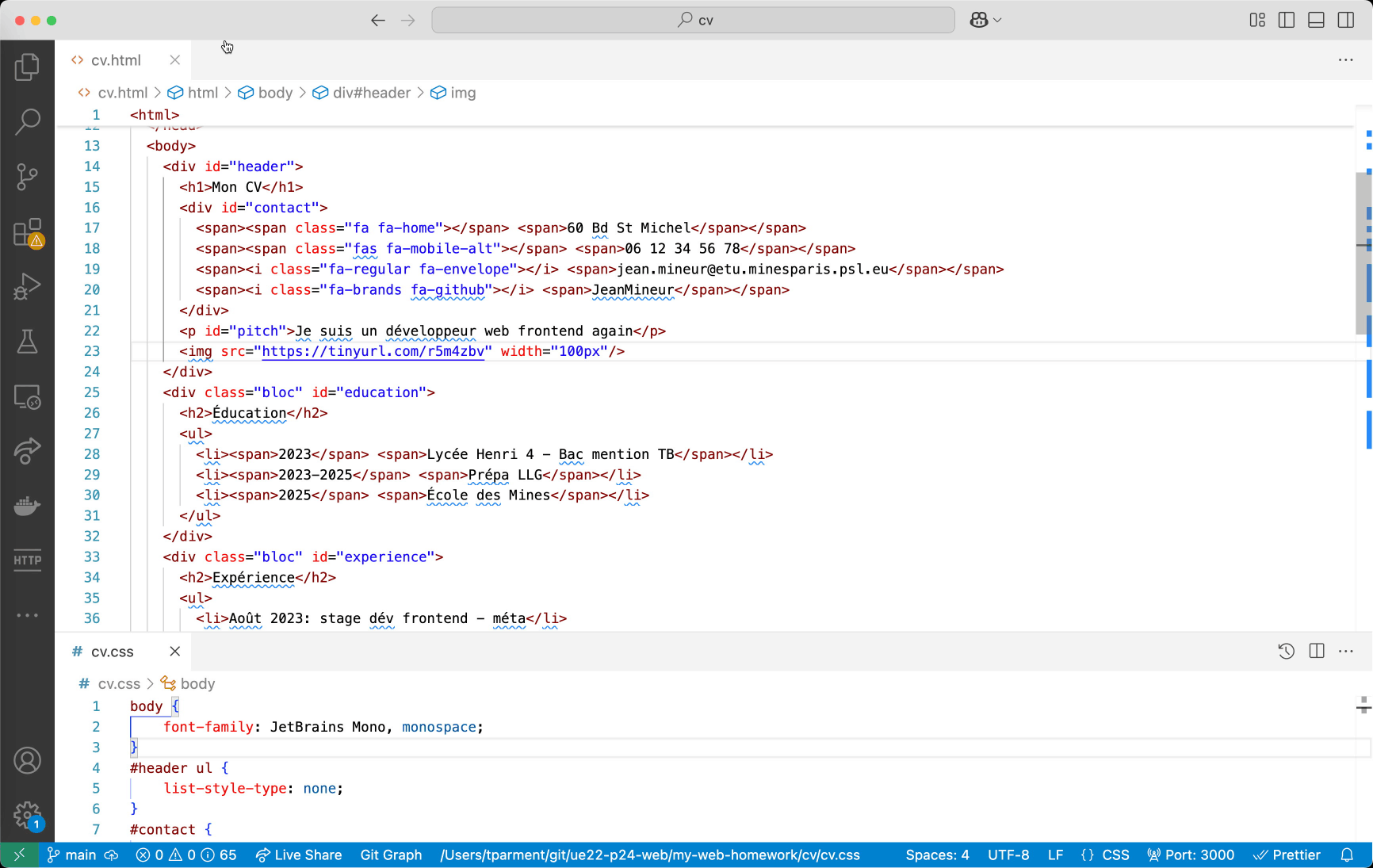Click the cv command center search field
Image resolution: width=1373 pixels, height=868 pixels.
click(x=693, y=20)
